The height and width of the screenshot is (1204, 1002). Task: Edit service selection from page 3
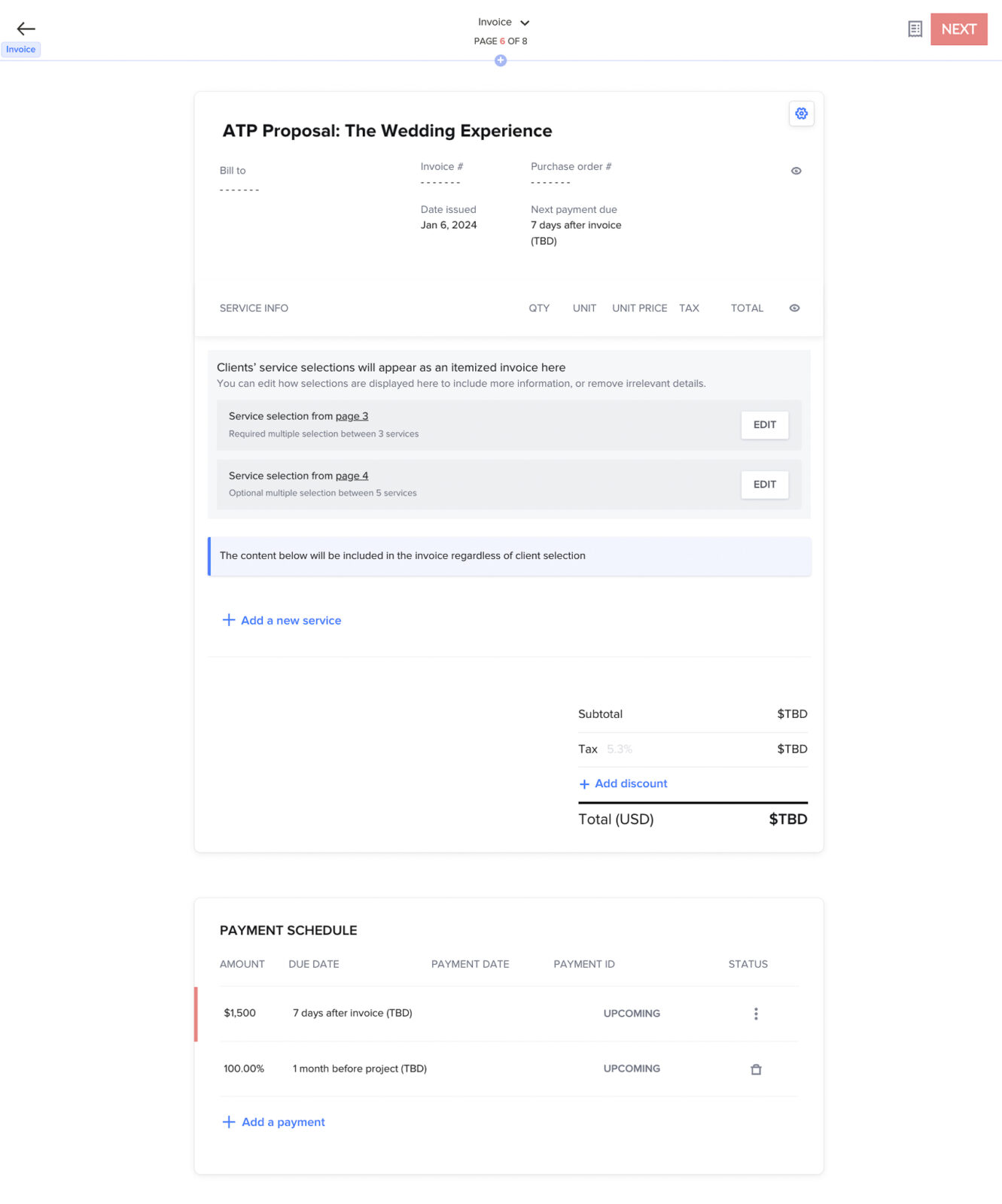pos(764,425)
